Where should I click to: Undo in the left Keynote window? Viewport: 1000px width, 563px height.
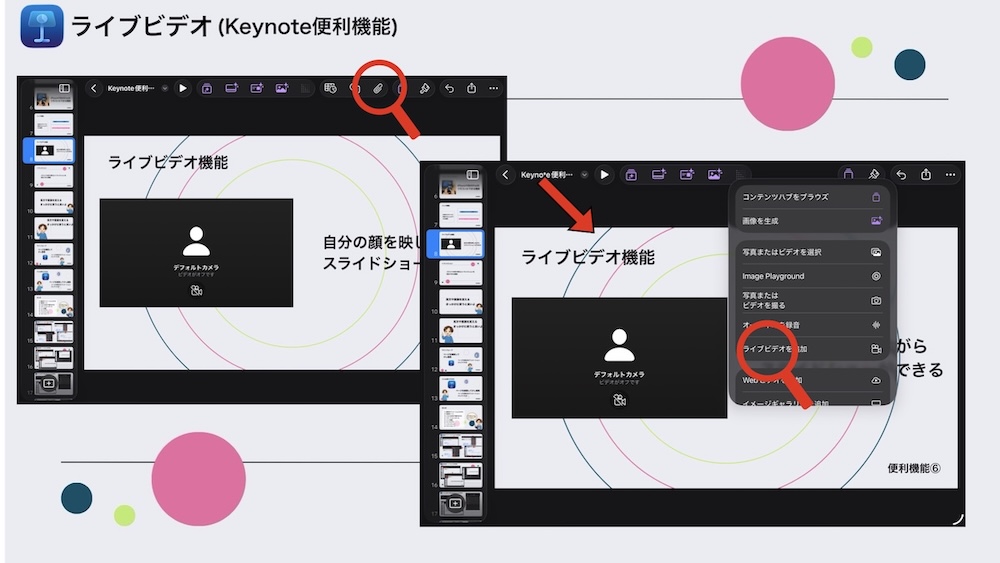pos(449,89)
